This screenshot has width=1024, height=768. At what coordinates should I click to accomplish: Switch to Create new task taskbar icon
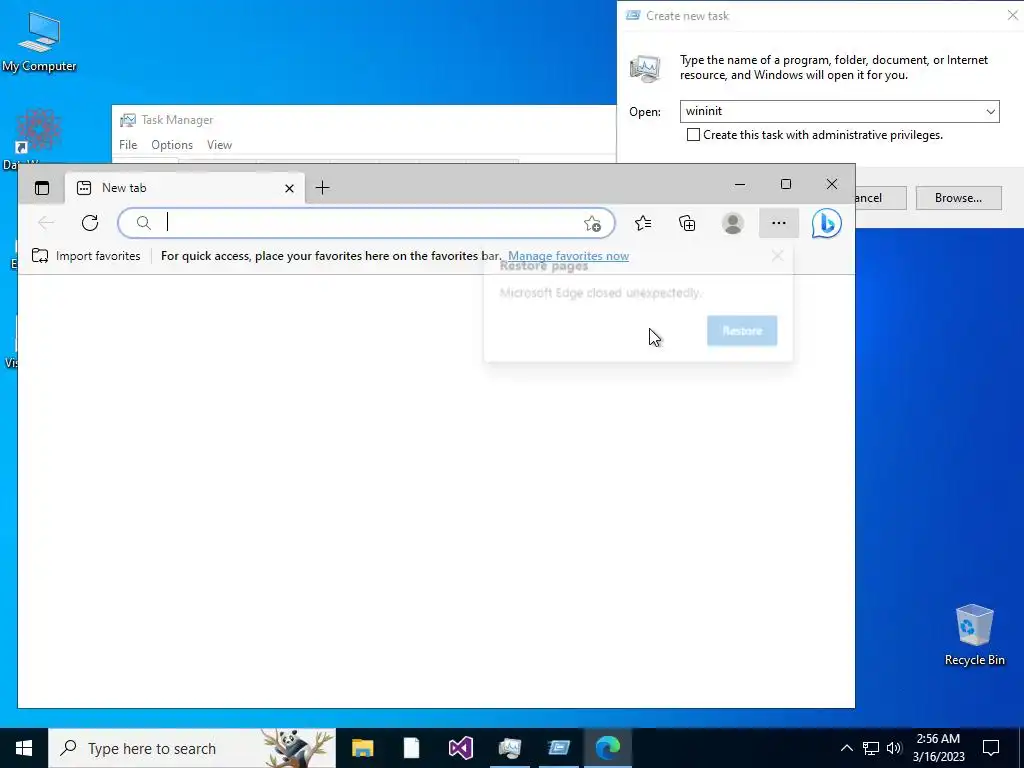tap(558, 748)
